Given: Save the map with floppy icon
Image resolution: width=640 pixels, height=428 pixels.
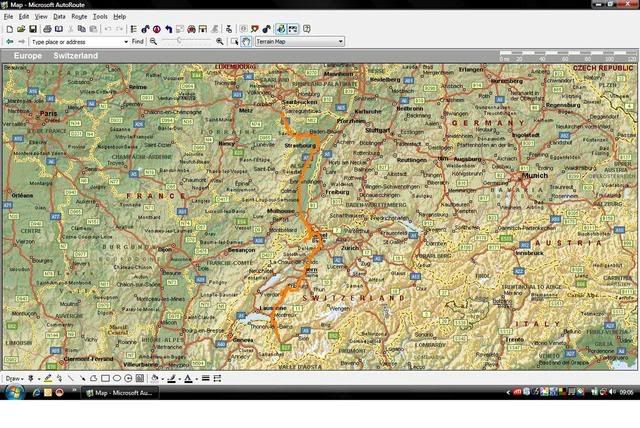Looking at the screenshot, I should pos(33,29).
